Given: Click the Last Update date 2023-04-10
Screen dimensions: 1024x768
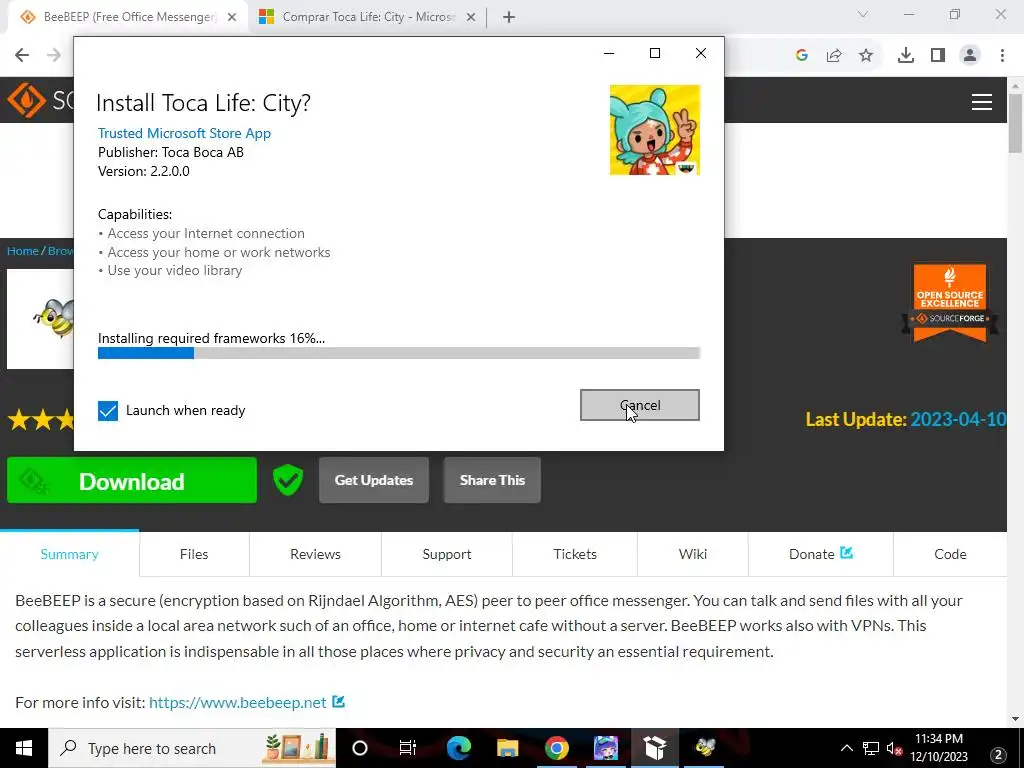Looking at the screenshot, I should (958, 419).
